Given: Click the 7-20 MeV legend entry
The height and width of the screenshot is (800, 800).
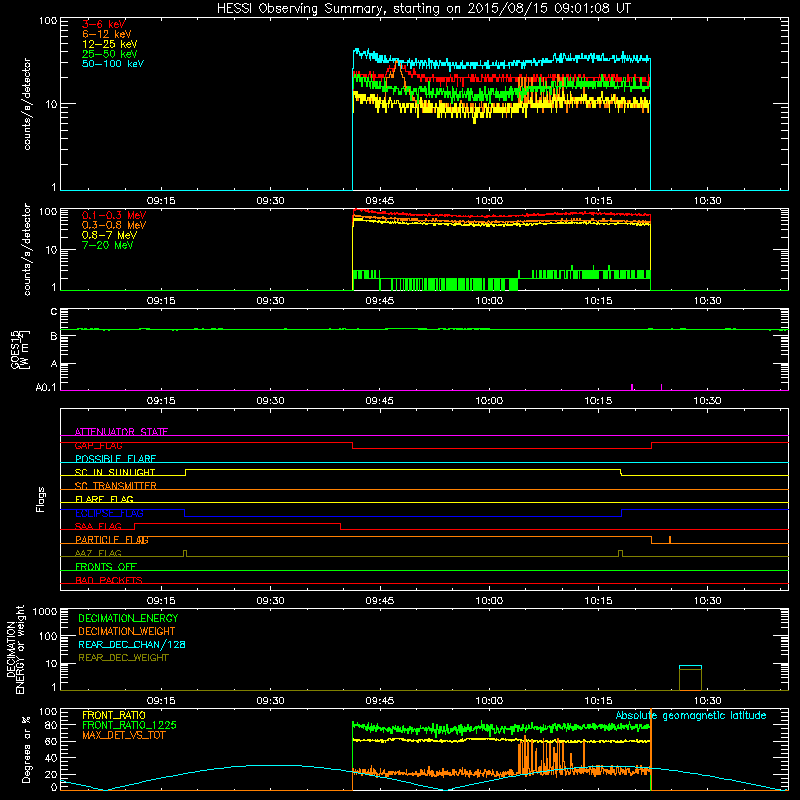Looking at the screenshot, I should pos(107,245).
